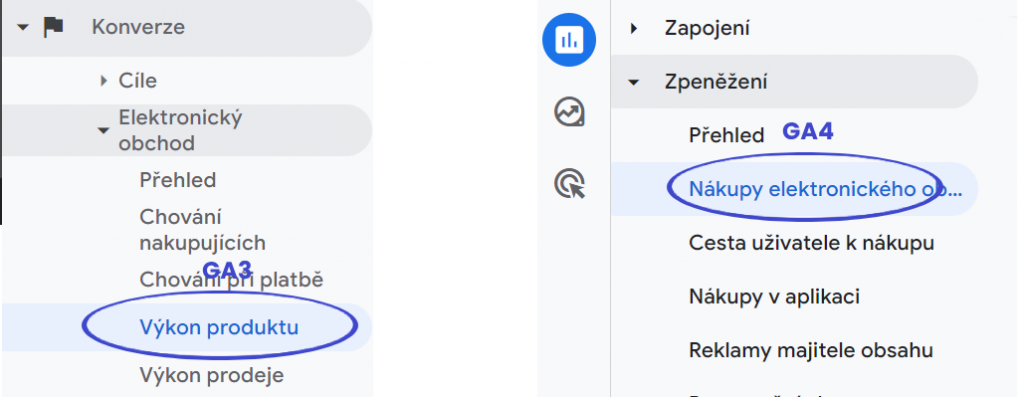Image resolution: width=1024 pixels, height=397 pixels.
Task: Select the Výkon produktu report
Action: 219,326
